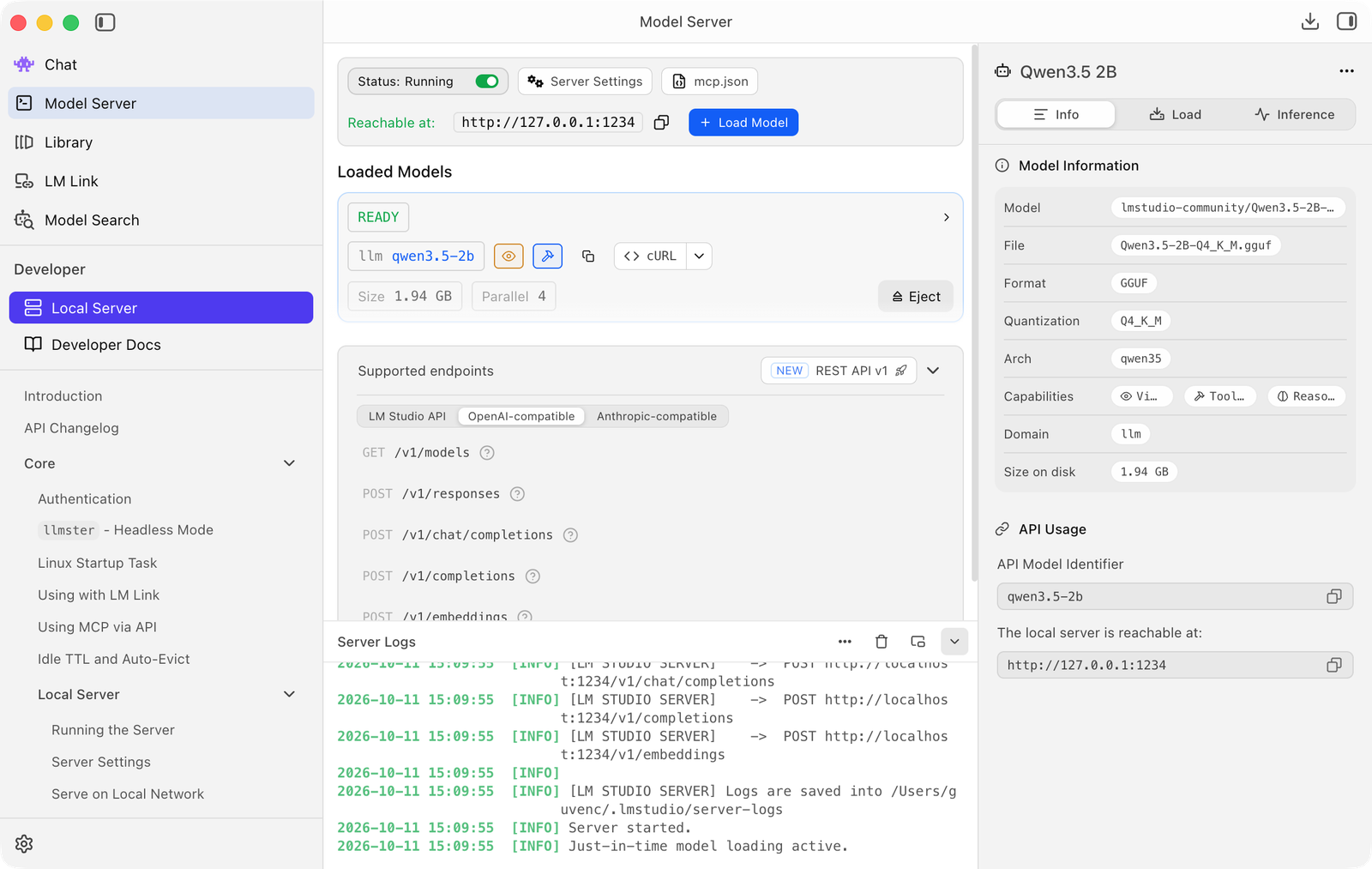Click the tool-use hammer icon on qwen3.5-2b

547,256
